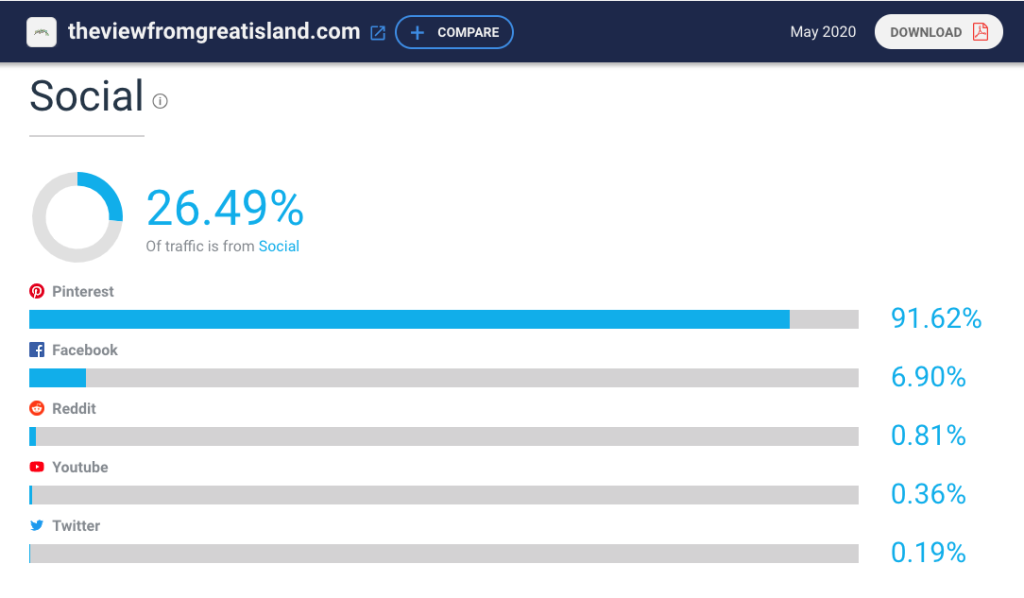Image resolution: width=1024 pixels, height=598 pixels.
Task: Click the Facebook logo icon
Action: click(x=37, y=350)
